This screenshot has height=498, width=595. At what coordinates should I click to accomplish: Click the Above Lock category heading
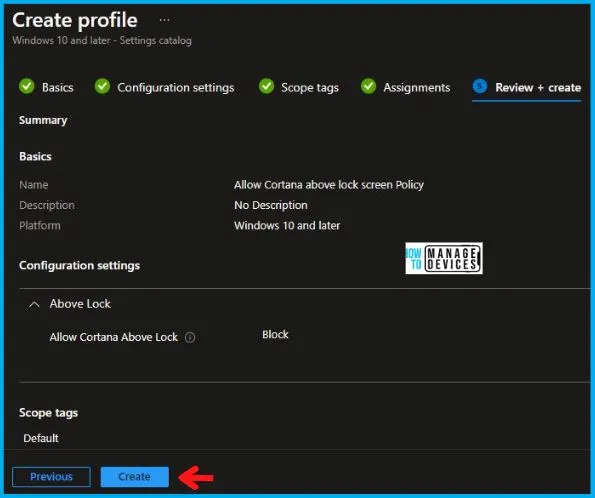pyautogui.click(x=80, y=304)
